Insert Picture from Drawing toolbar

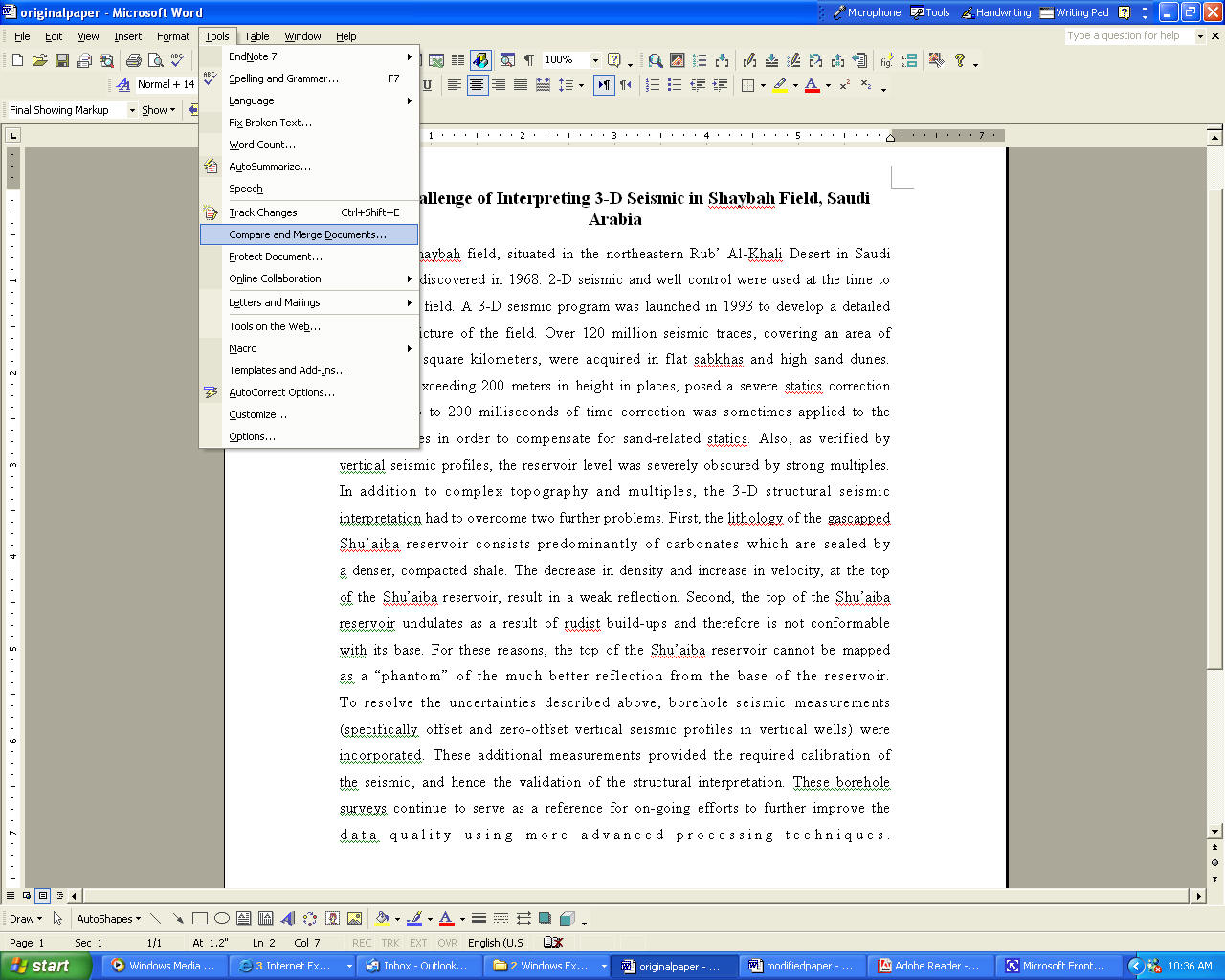coord(354,919)
